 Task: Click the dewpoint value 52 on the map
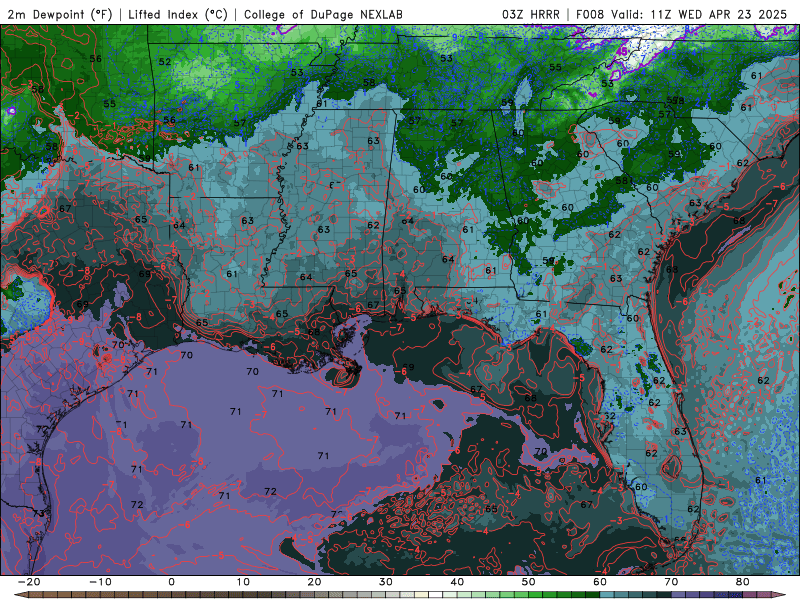(165, 62)
